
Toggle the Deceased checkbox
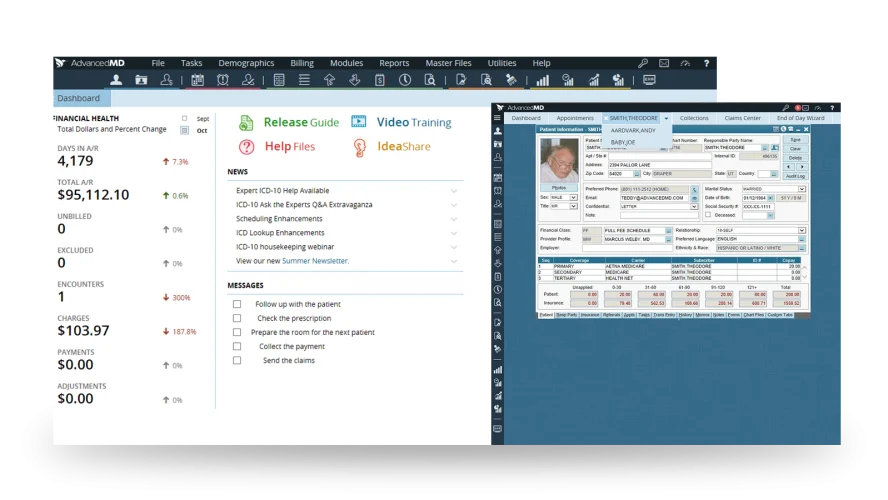pyautogui.click(x=708, y=214)
